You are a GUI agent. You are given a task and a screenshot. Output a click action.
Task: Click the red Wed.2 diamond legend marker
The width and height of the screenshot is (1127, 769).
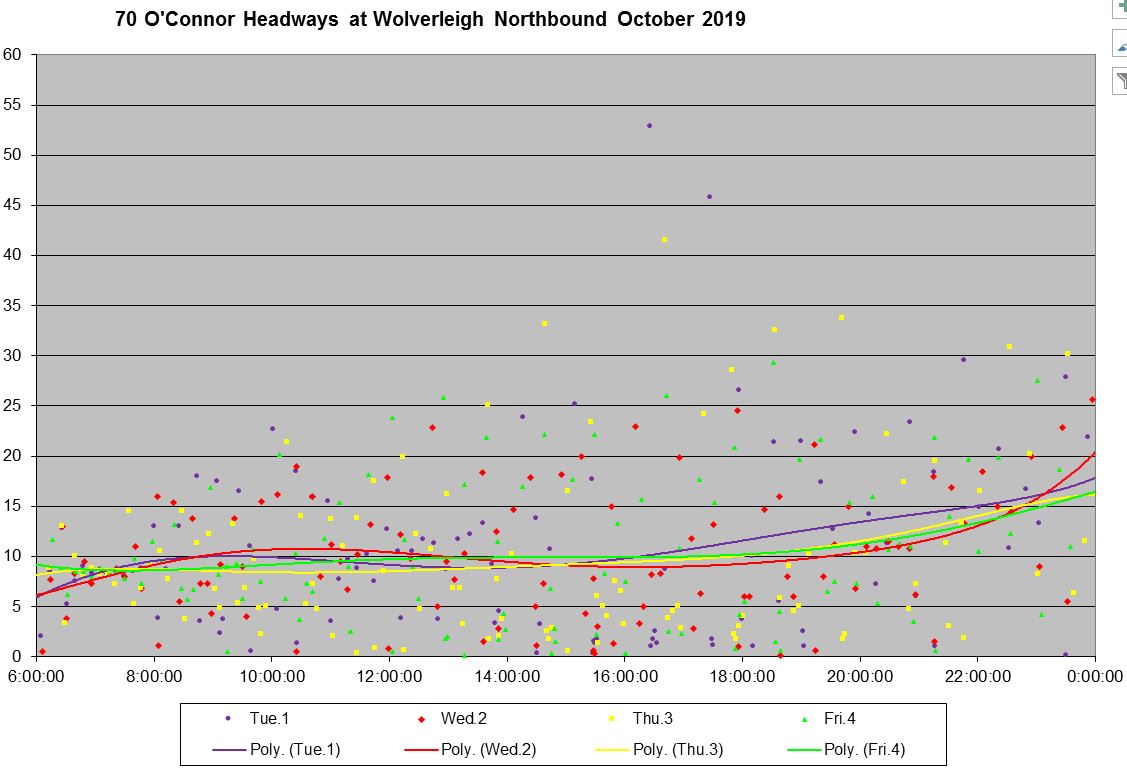(x=421, y=718)
